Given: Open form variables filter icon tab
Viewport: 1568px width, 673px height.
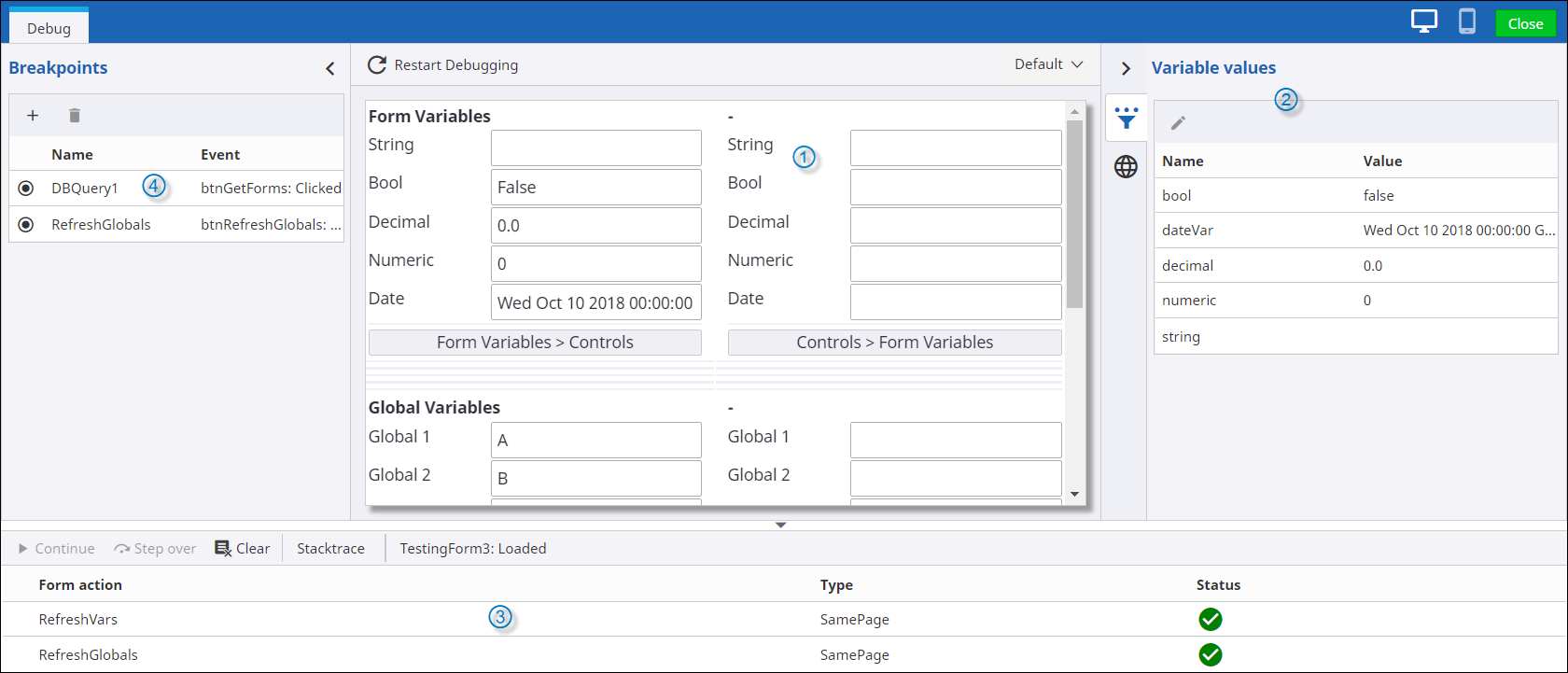Looking at the screenshot, I should 1127,119.
